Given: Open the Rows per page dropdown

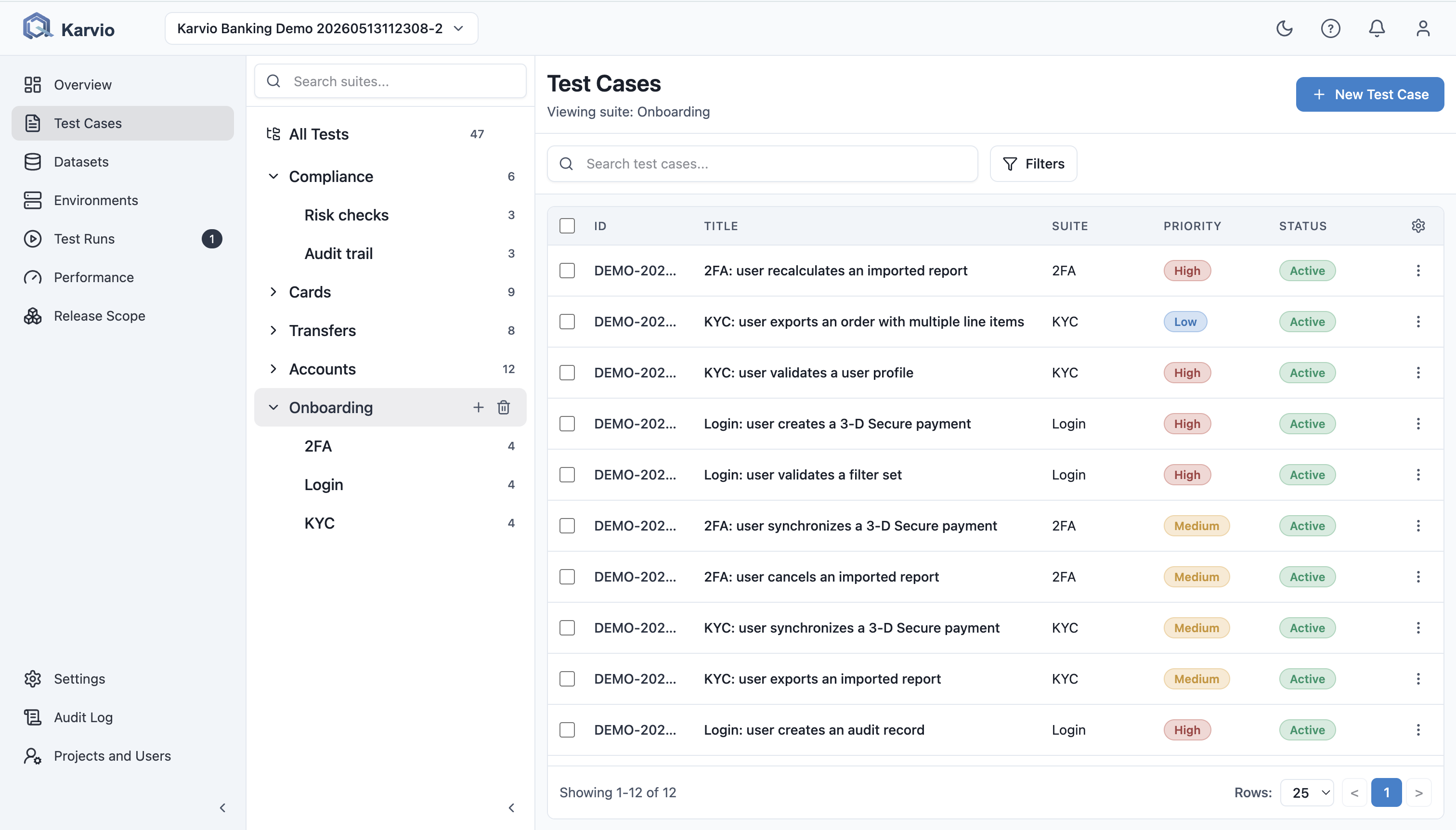Looking at the screenshot, I should click(x=1307, y=792).
